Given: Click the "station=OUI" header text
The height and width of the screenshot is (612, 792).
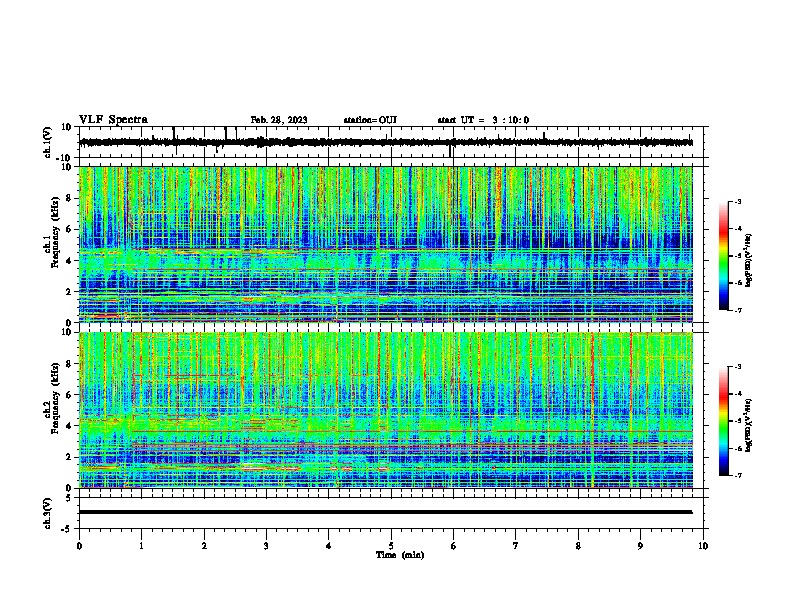Looking at the screenshot, I should tap(370, 120).
